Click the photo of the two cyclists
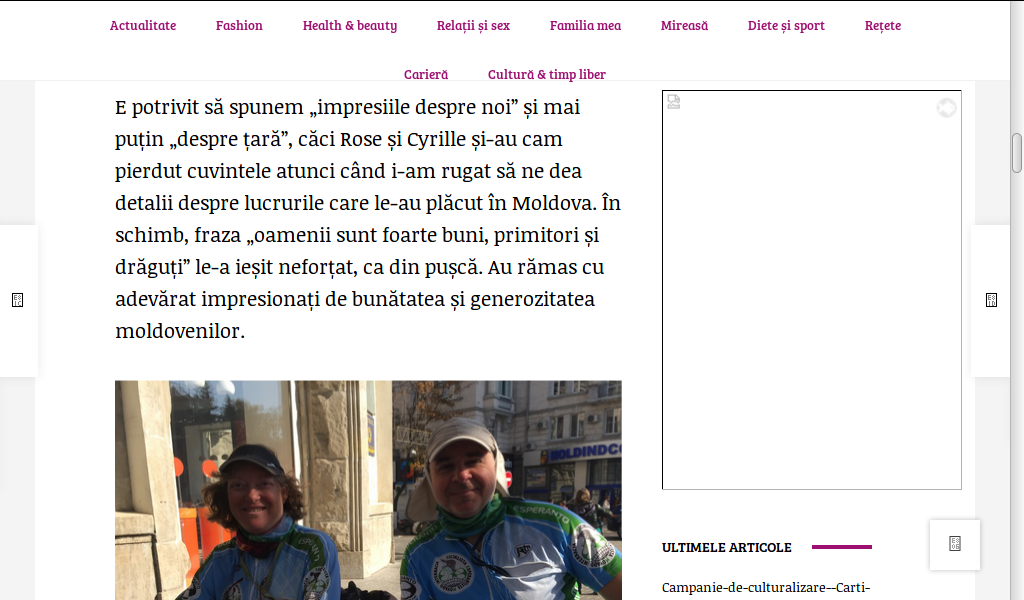 368,490
